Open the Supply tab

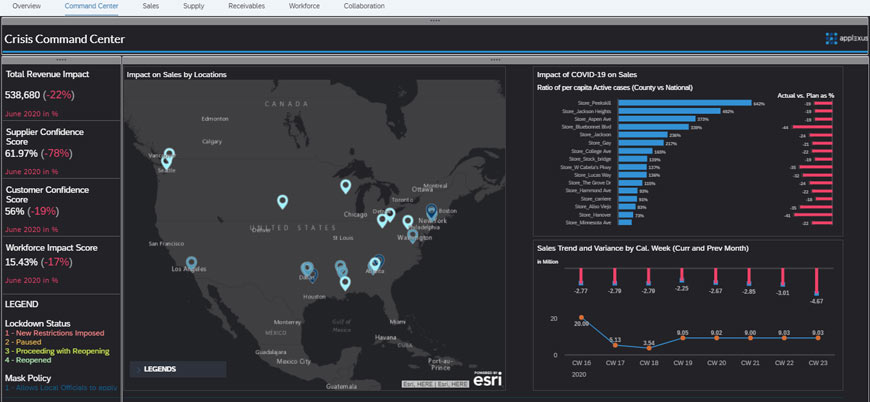[x=194, y=6]
